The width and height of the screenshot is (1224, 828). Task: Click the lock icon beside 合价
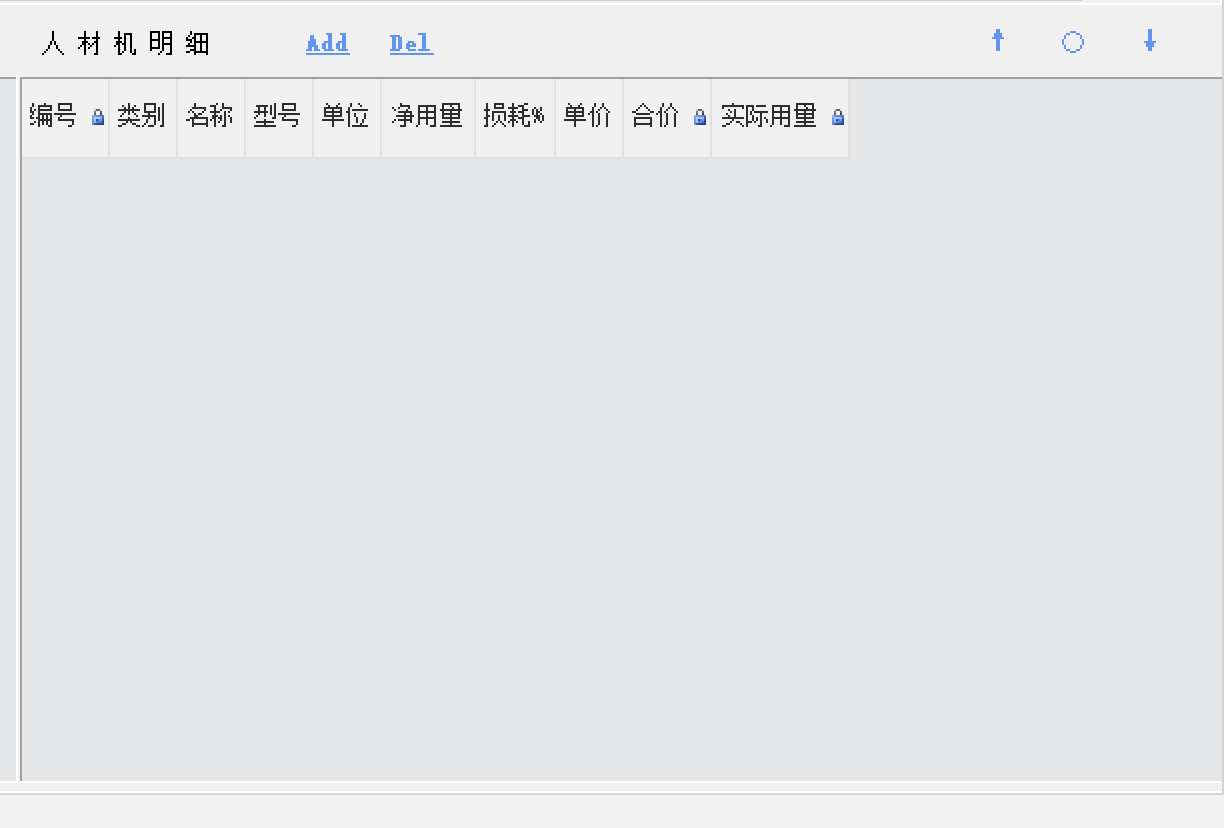pos(700,118)
